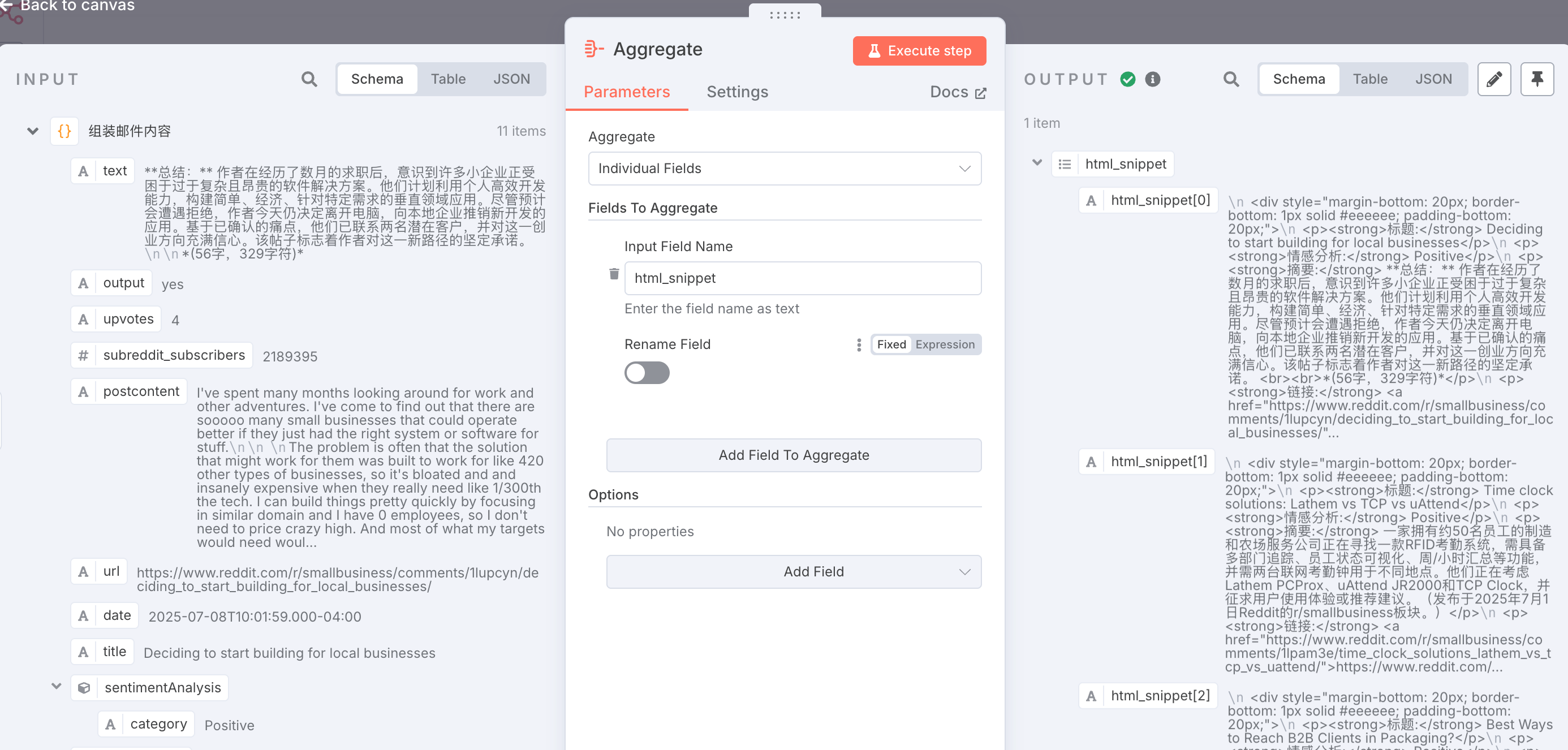Click Add Field To Aggregate button
The image size is (1568, 750).
click(x=793, y=455)
